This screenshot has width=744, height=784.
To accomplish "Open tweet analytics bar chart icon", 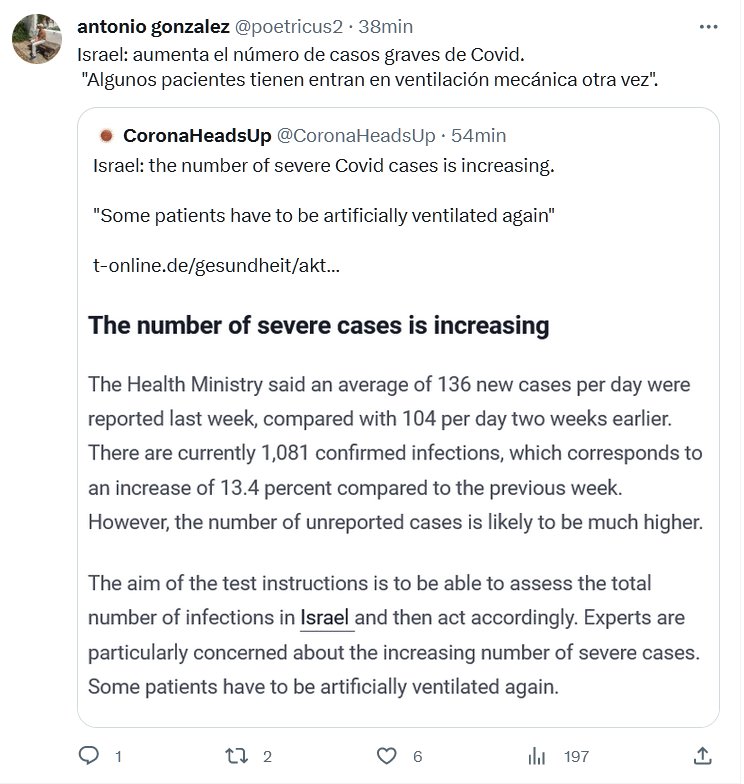I will tap(536, 756).
